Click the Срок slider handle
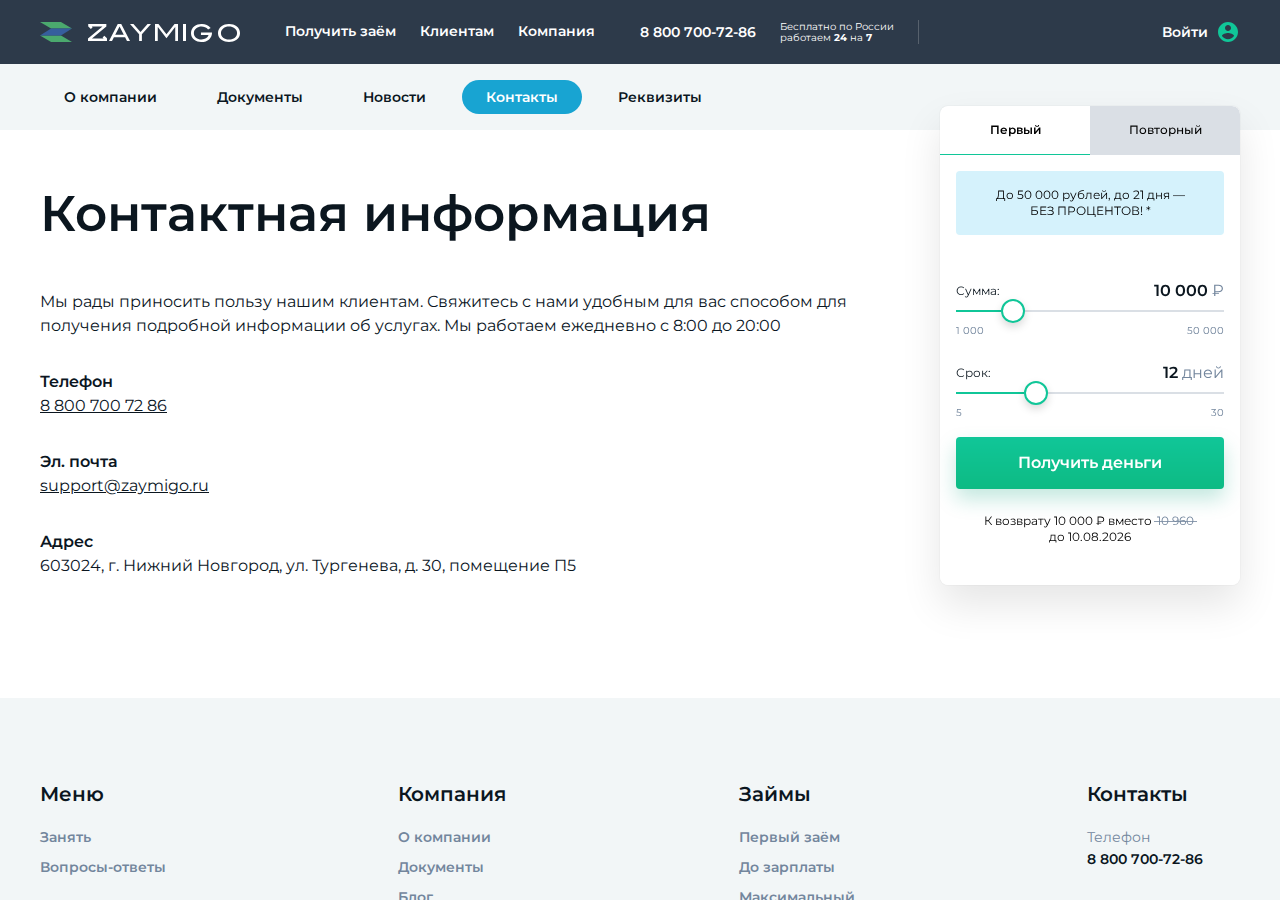The height and width of the screenshot is (900, 1280). tap(1036, 393)
